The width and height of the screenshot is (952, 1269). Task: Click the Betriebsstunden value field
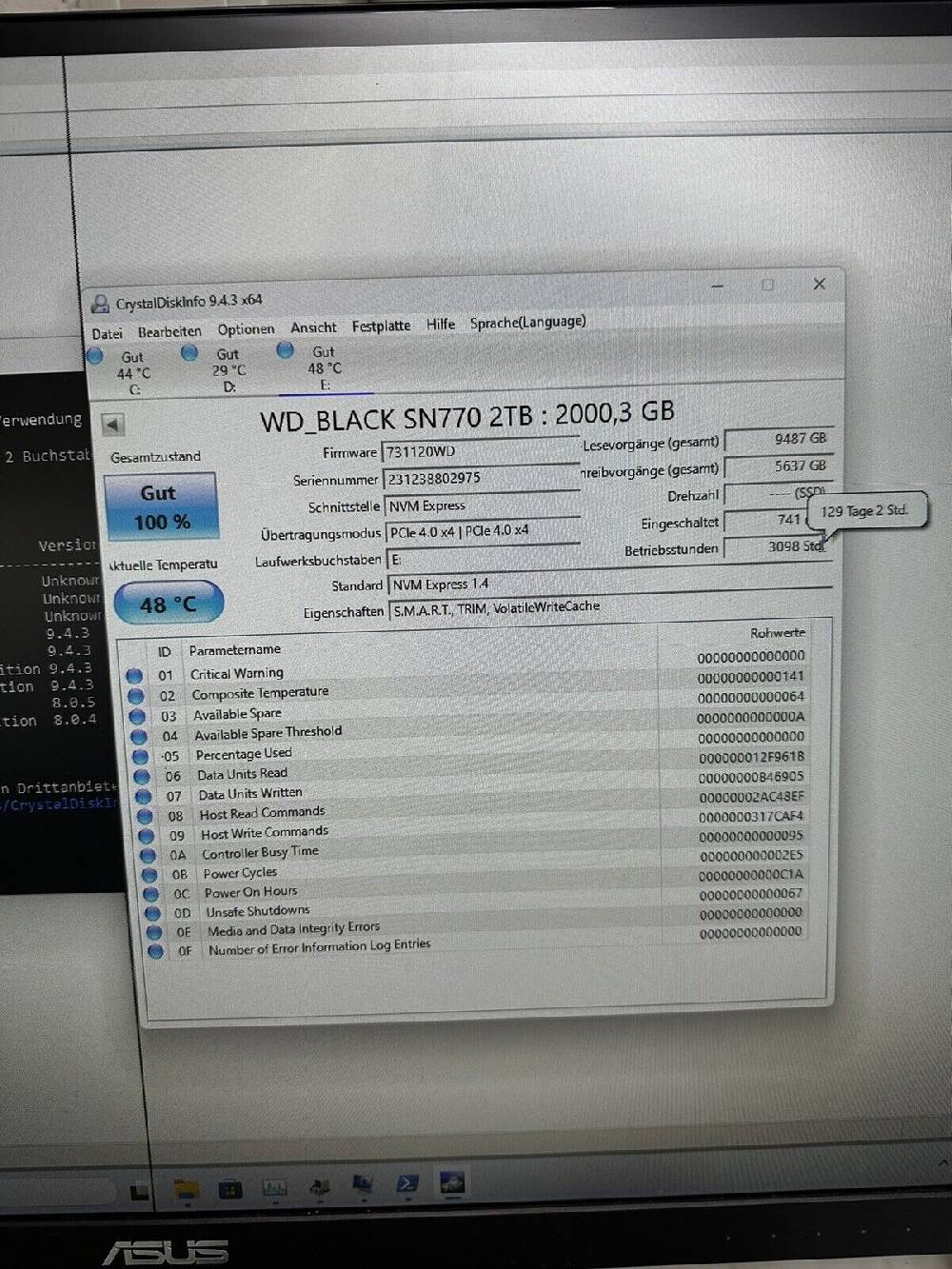coord(777,546)
